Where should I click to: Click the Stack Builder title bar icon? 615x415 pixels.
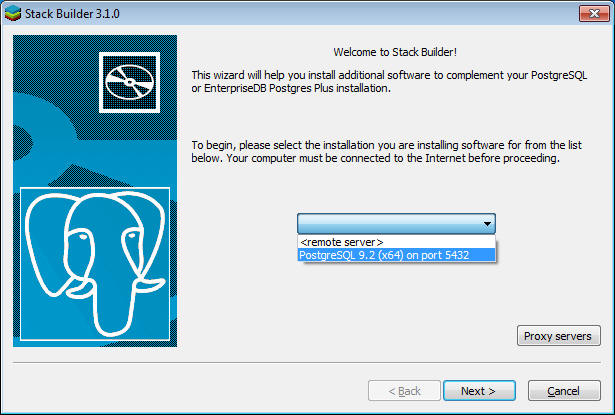(13, 13)
